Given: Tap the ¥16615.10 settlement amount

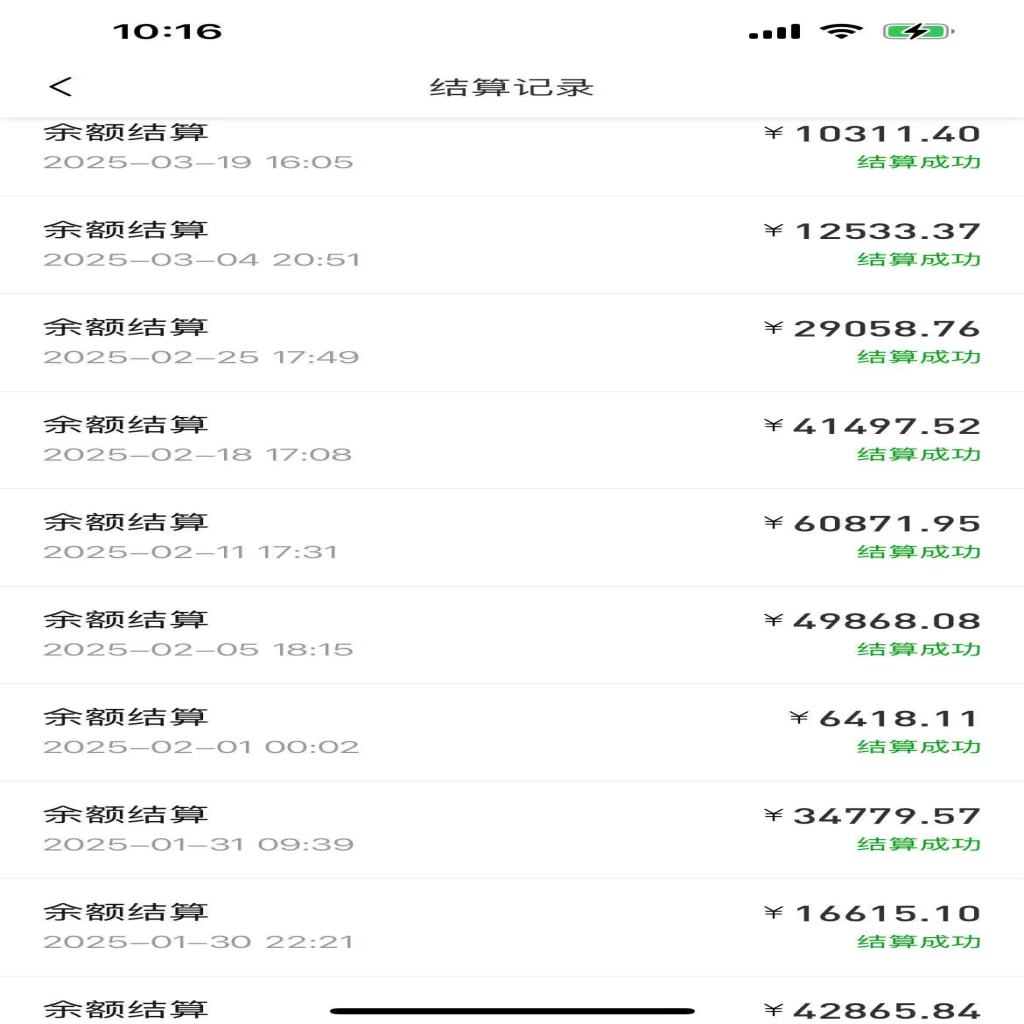Looking at the screenshot, I should (x=873, y=914).
